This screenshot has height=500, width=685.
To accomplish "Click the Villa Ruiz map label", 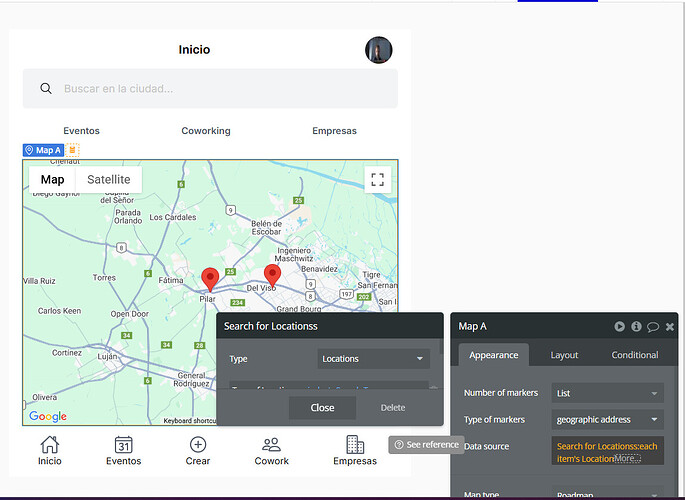I will click(x=39, y=281).
